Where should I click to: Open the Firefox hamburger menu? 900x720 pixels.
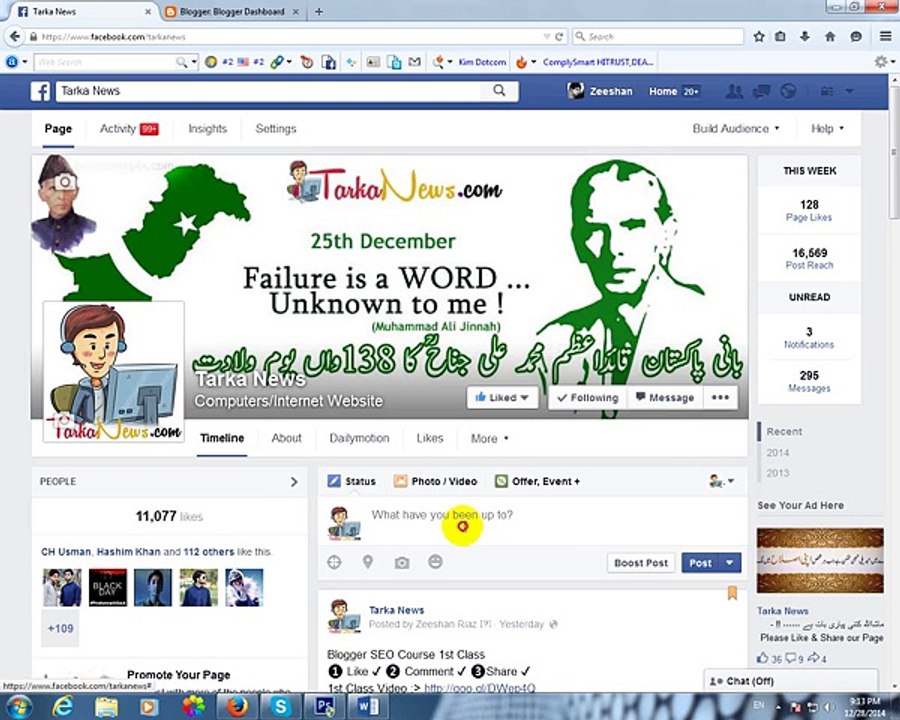point(886,36)
